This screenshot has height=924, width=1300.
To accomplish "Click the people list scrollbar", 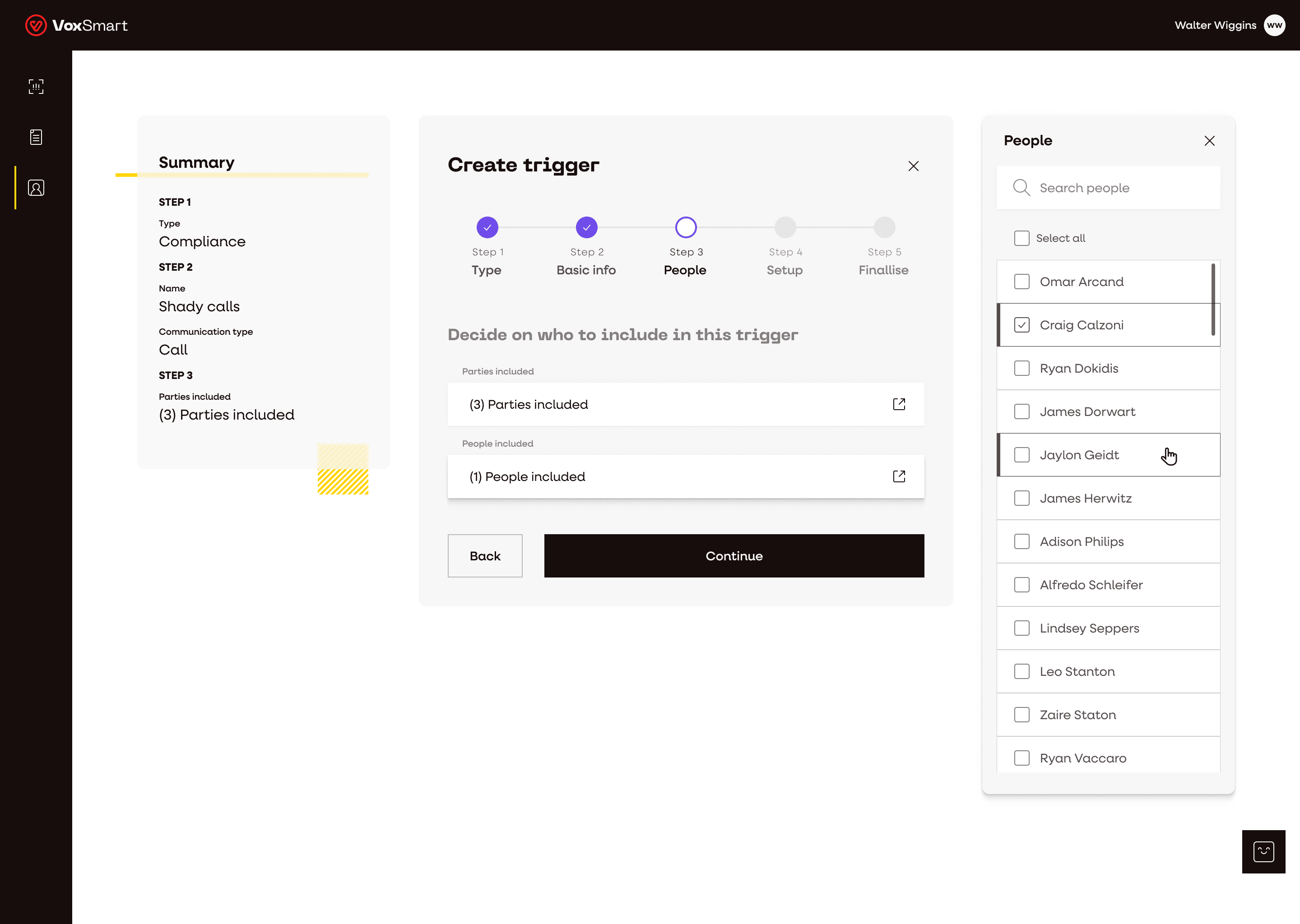I will [x=1213, y=299].
